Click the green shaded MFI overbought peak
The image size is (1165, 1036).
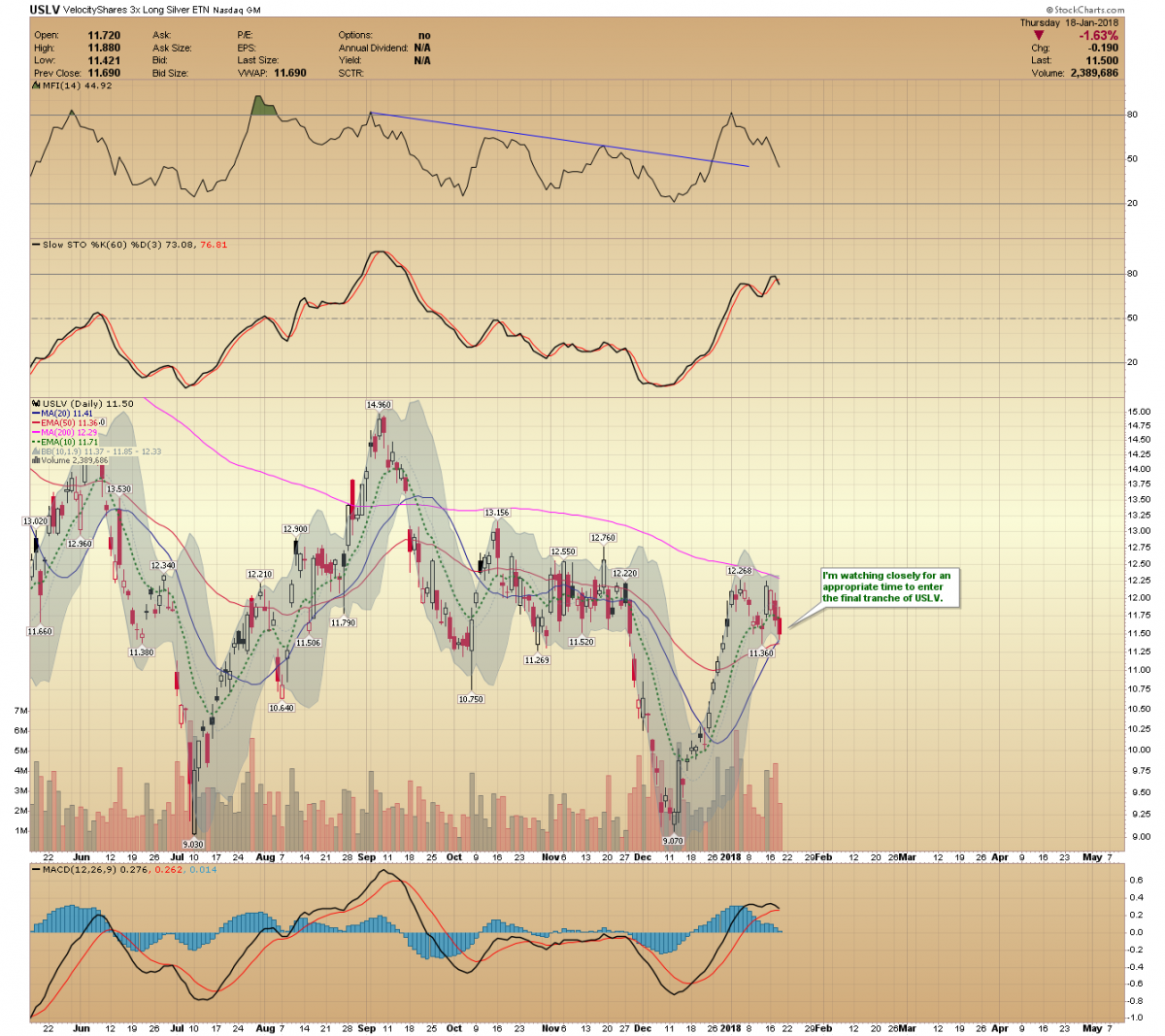coord(262,106)
